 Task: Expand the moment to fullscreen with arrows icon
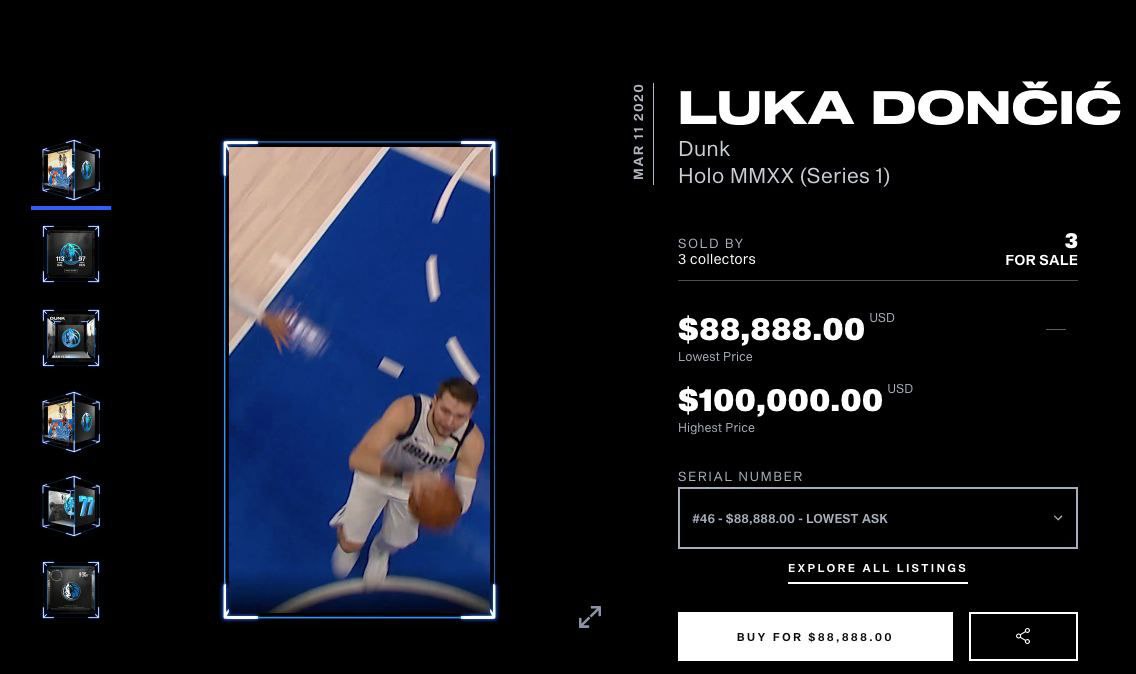tap(590, 617)
